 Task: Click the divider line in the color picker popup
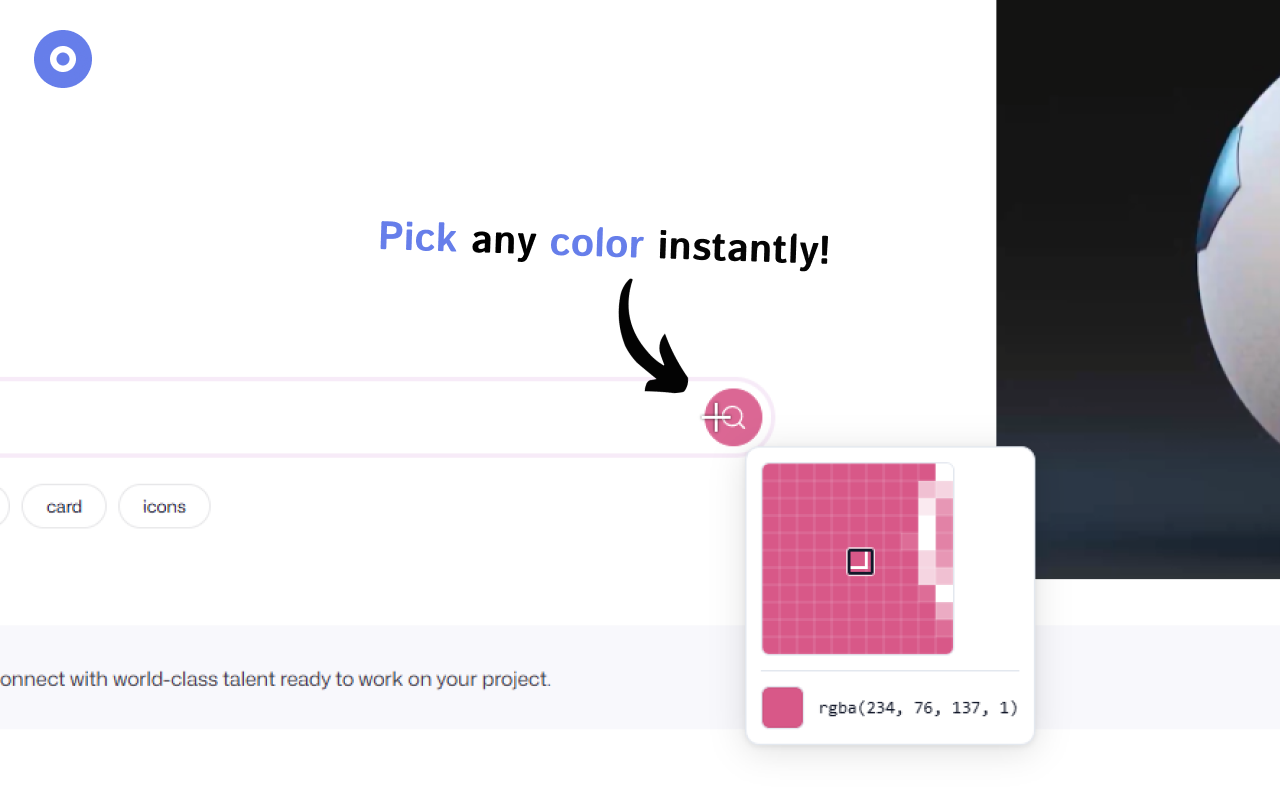click(x=890, y=670)
